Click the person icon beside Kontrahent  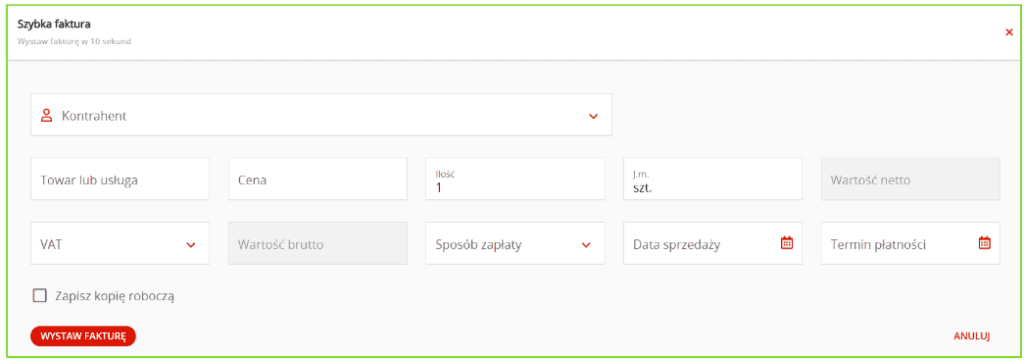coord(46,116)
